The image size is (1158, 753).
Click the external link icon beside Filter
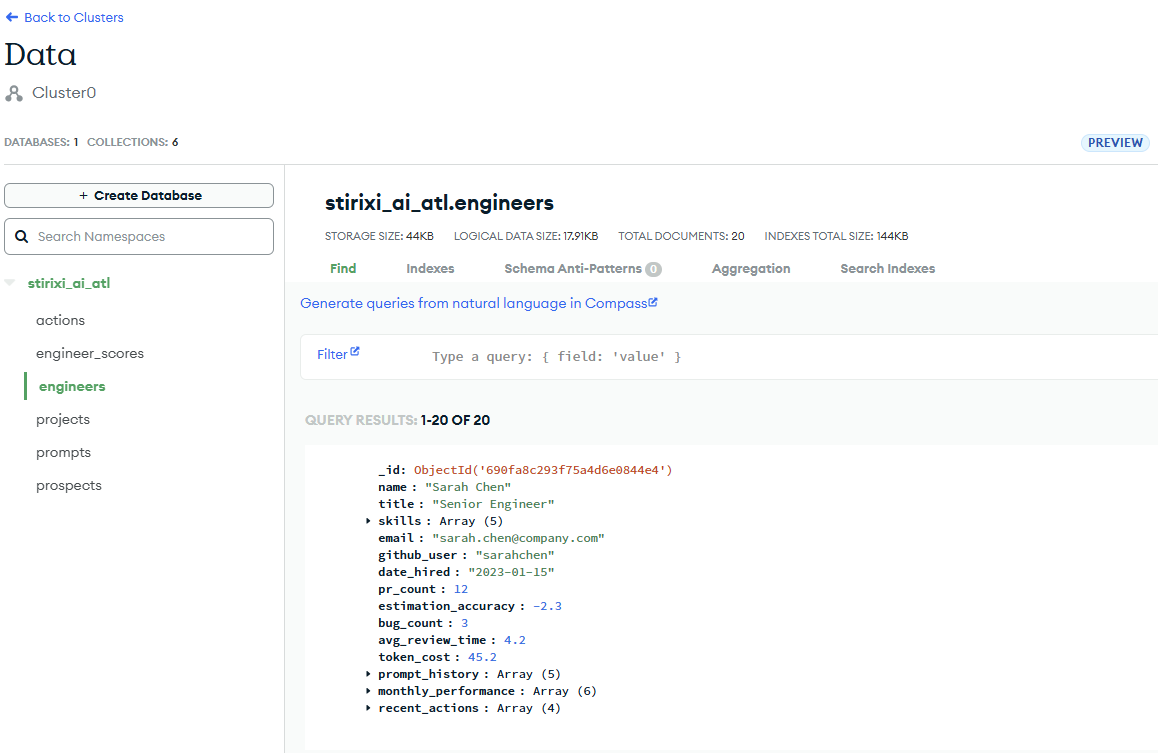[x=354, y=351]
